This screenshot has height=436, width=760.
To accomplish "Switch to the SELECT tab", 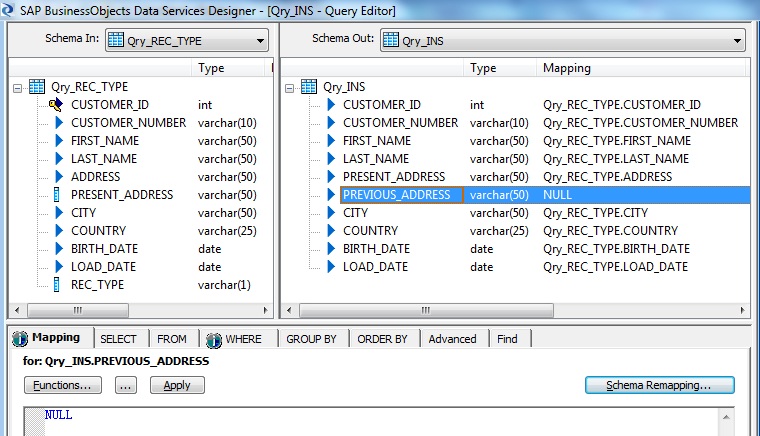I will pyautogui.click(x=118, y=339).
